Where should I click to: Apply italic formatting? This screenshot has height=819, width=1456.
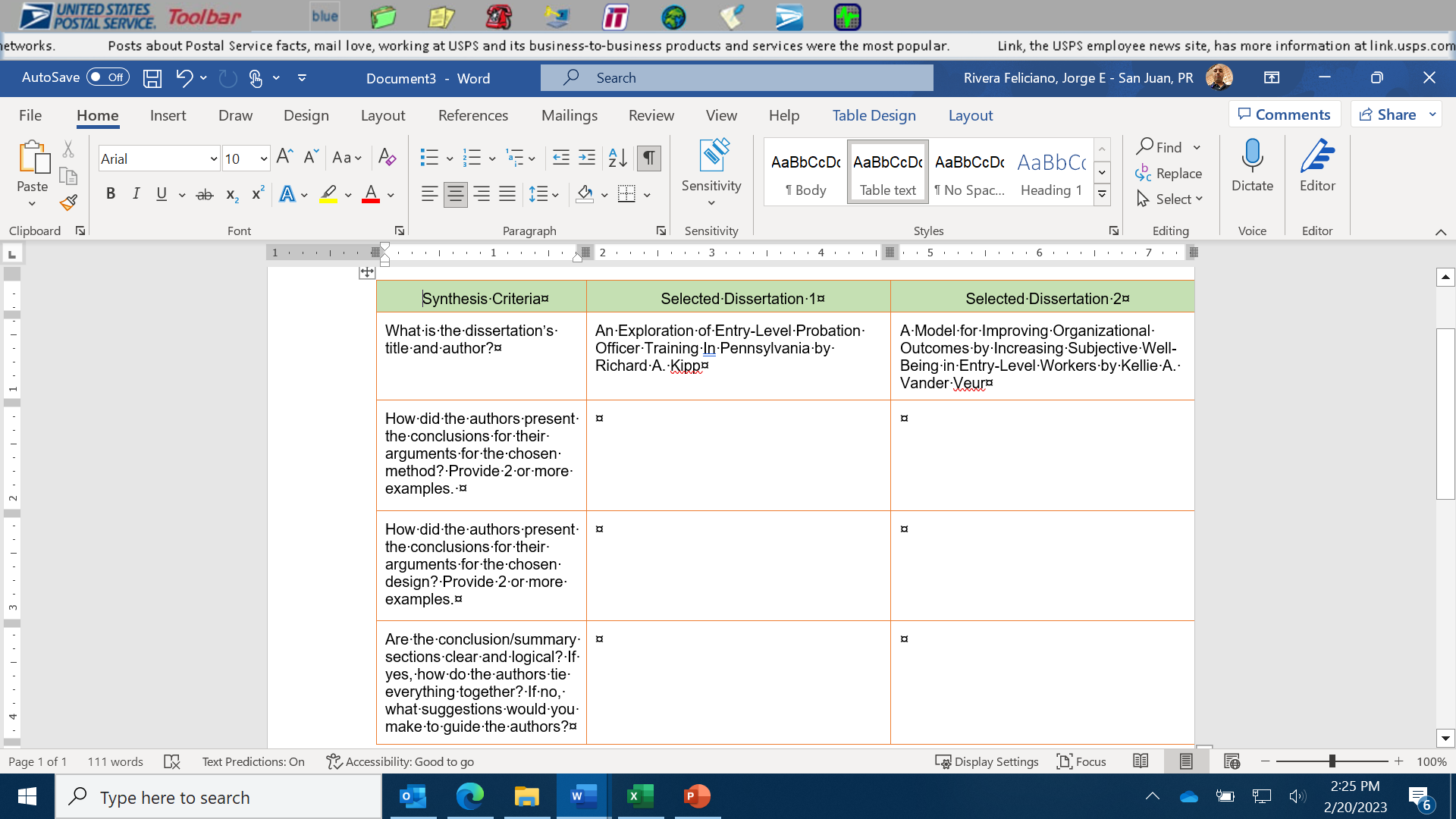(136, 194)
